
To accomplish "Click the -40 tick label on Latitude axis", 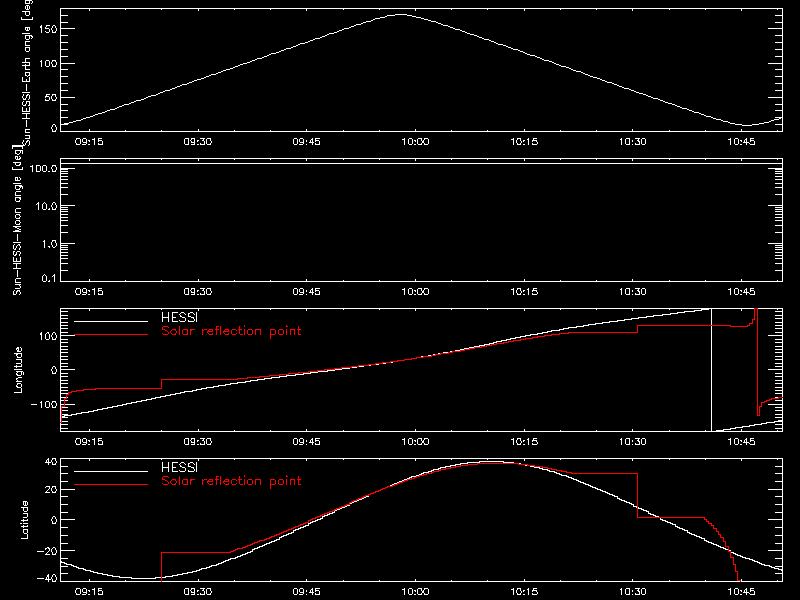I will pos(47,579).
